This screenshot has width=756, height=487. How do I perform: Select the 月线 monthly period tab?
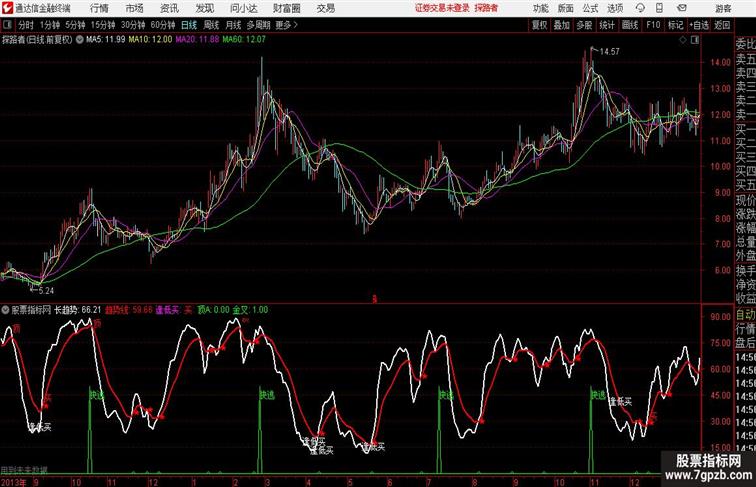(233, 25)
